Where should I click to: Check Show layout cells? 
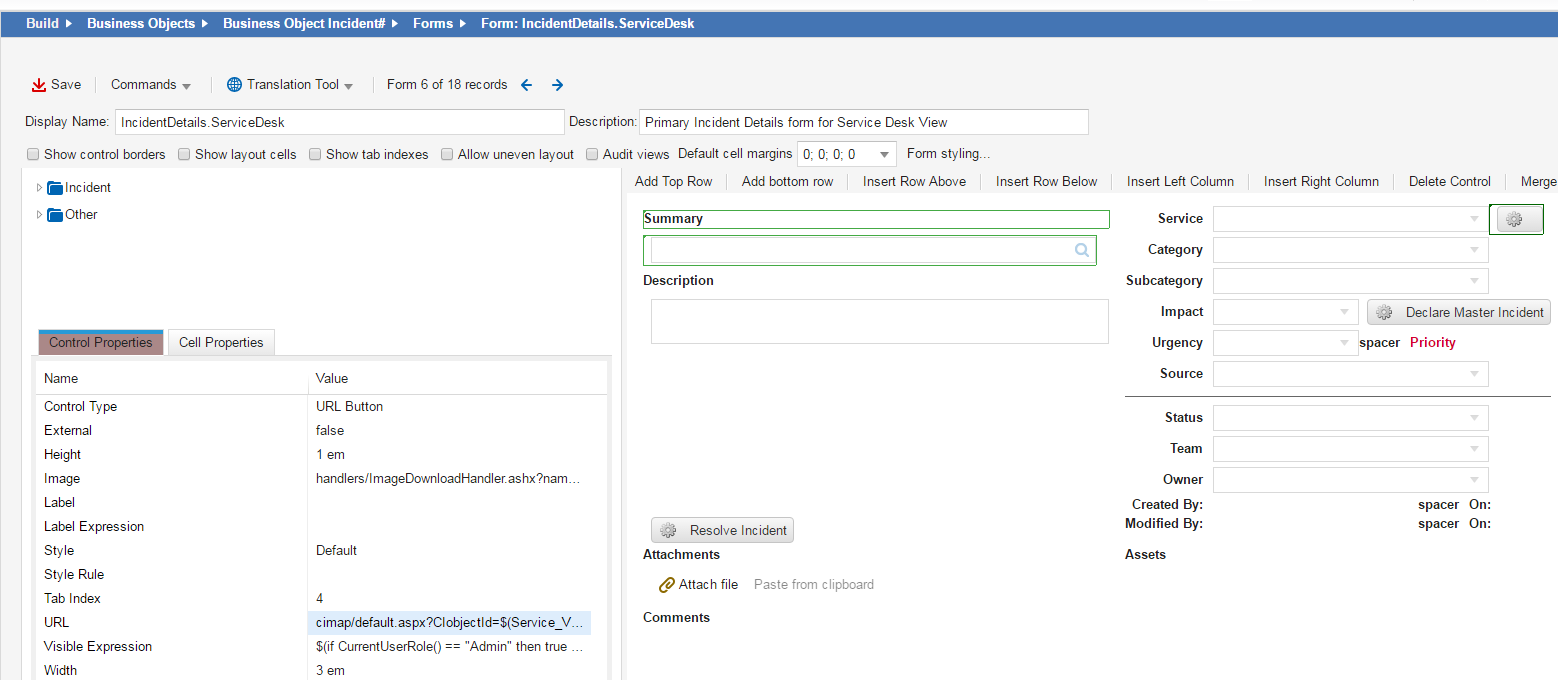184,154
